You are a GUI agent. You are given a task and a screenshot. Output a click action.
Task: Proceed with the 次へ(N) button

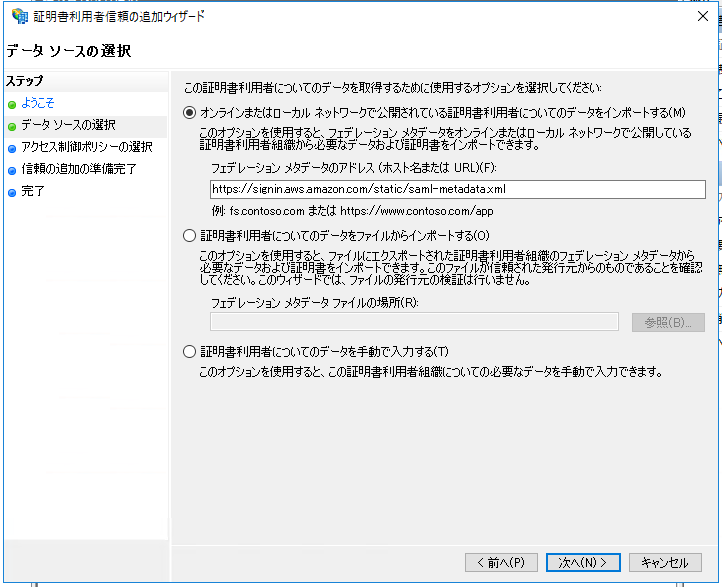(x=583, y=563)
